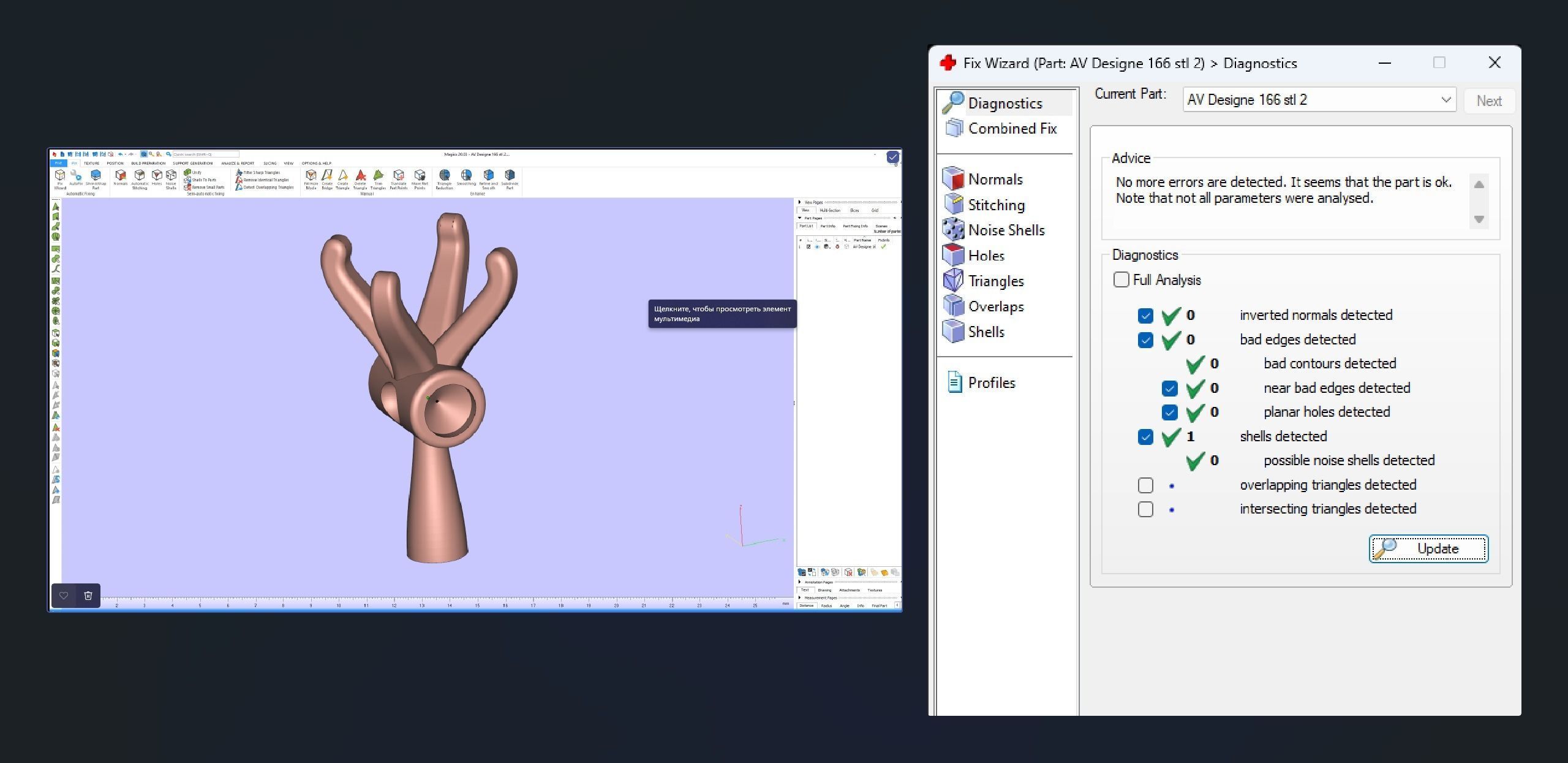Open Profiles in Fix Wizard sidebar

(991, 383)
